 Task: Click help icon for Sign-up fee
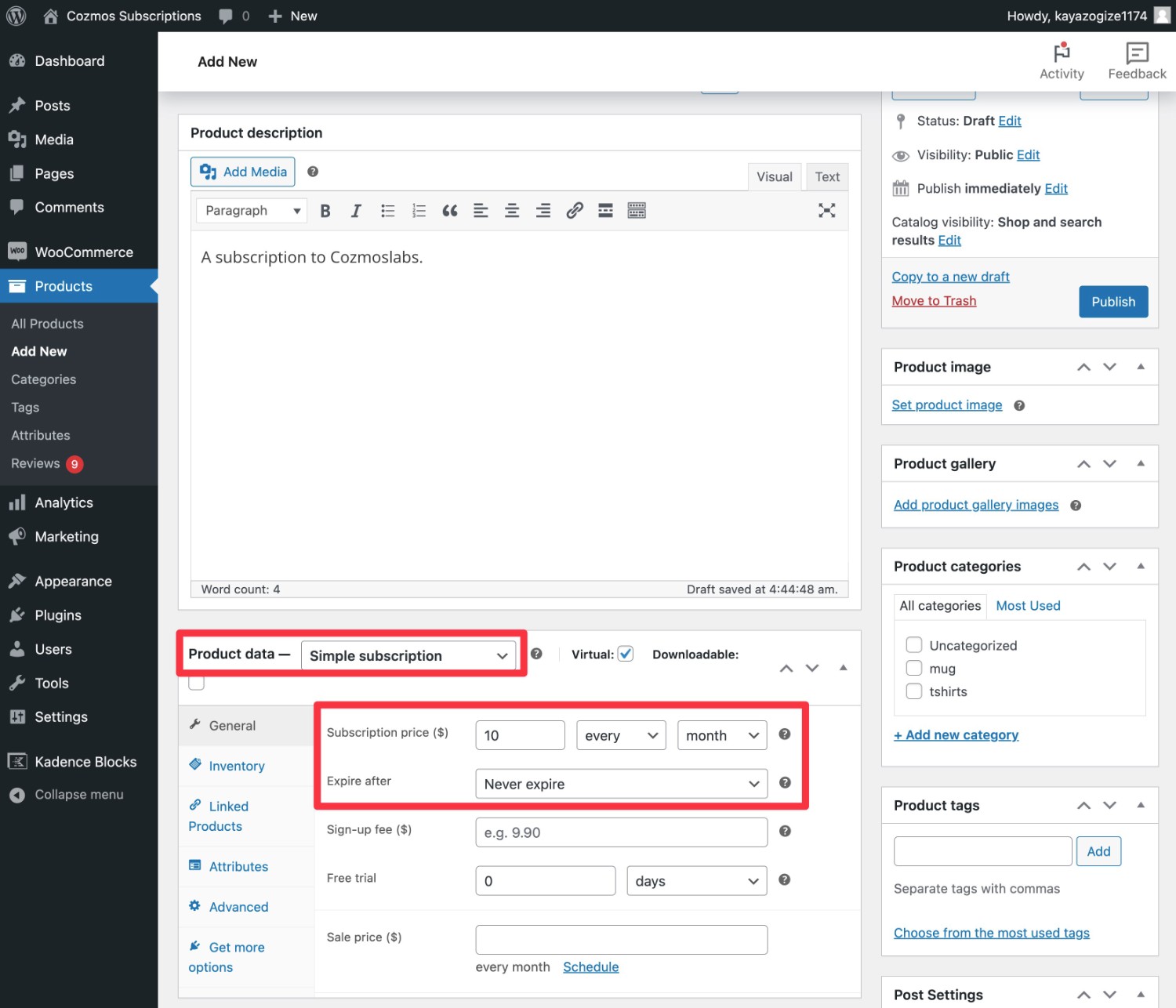785,831
